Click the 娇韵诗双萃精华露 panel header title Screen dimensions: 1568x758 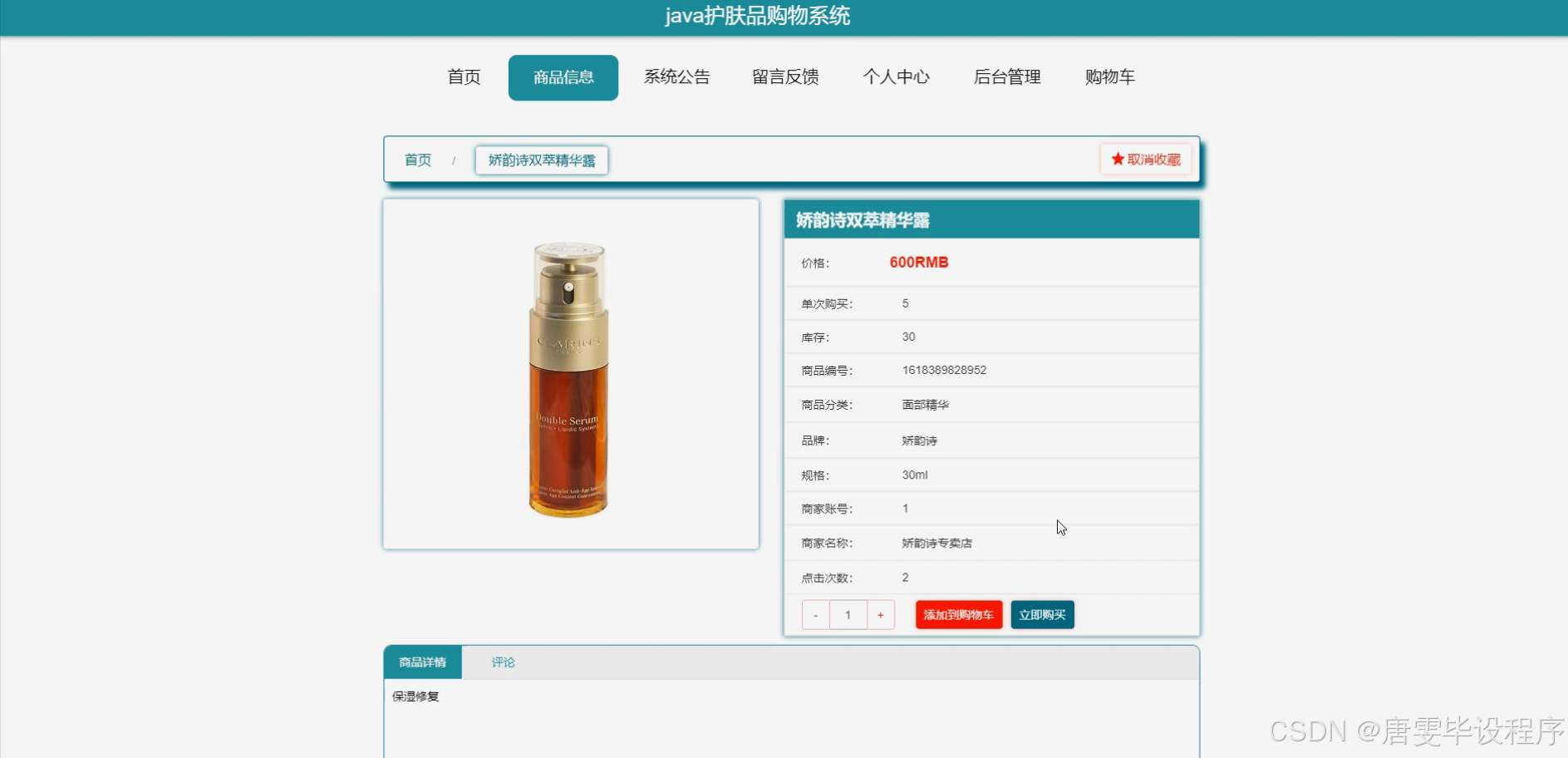click(863, 220)
